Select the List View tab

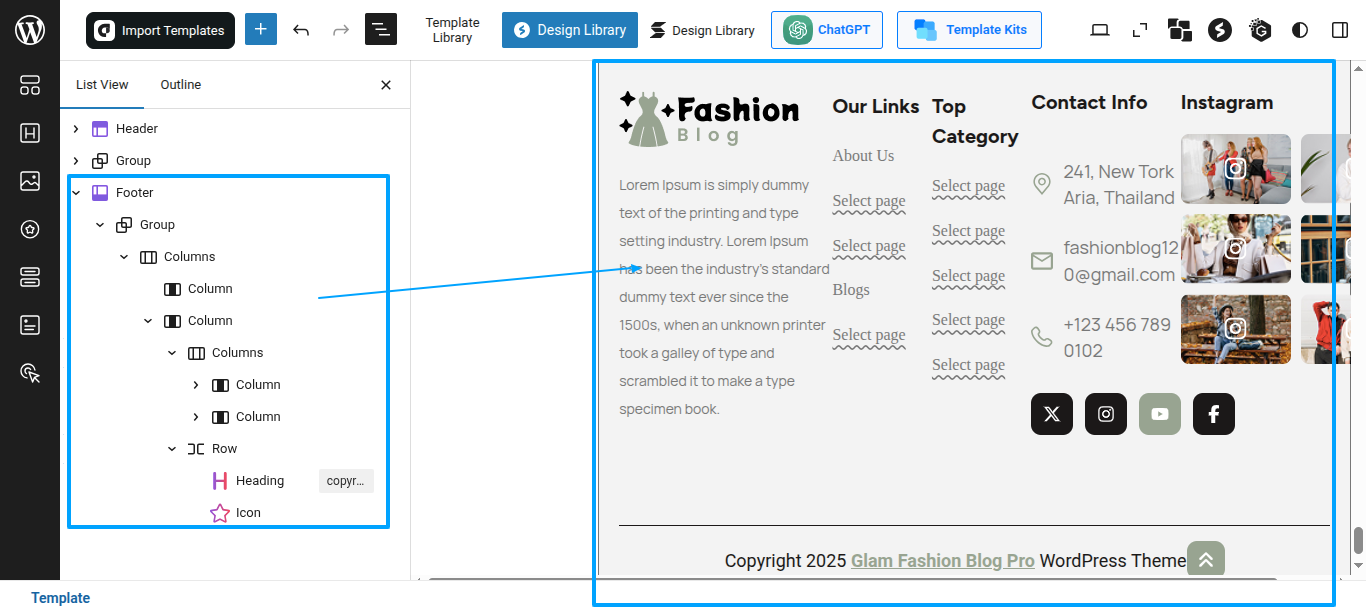pos(102,85)
